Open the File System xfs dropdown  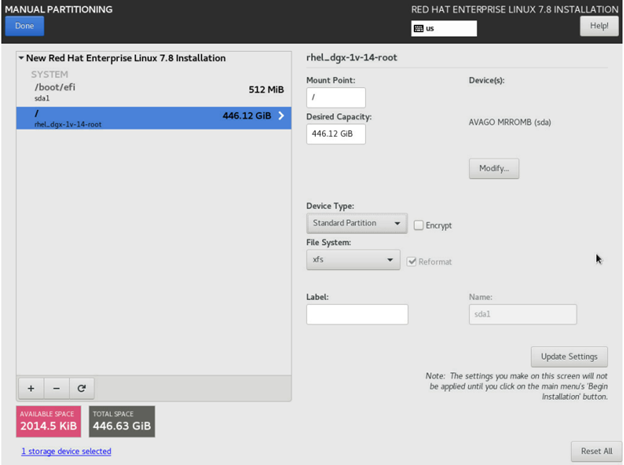[353, 260]
